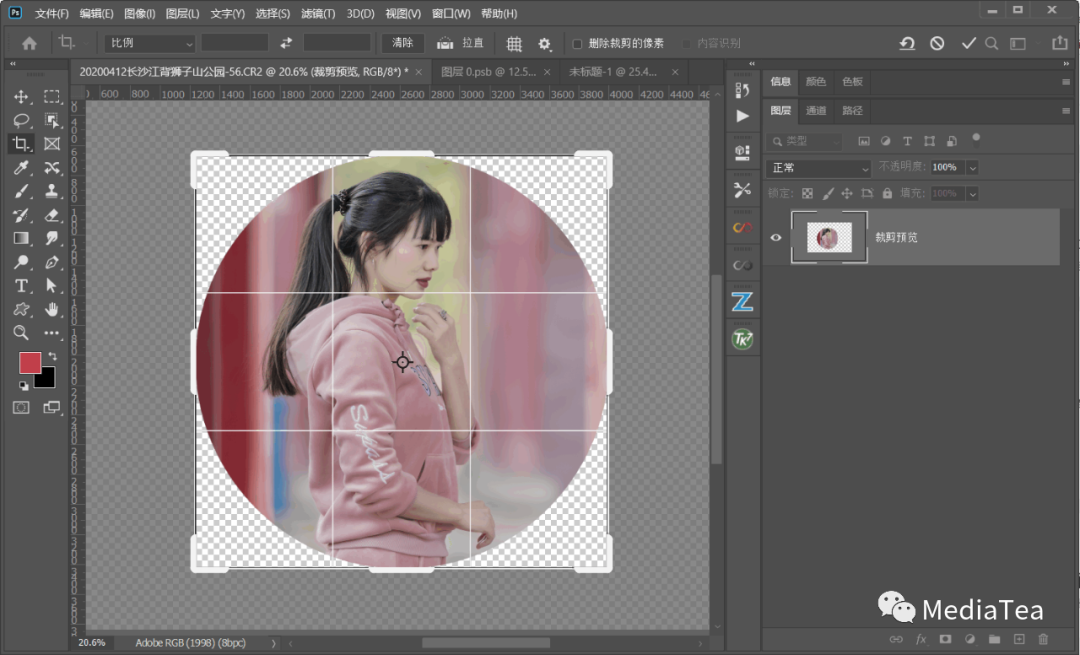The height and width of the screenshot is (655, 1080).
Task: Select the Lasso tool
Action: 21,121
